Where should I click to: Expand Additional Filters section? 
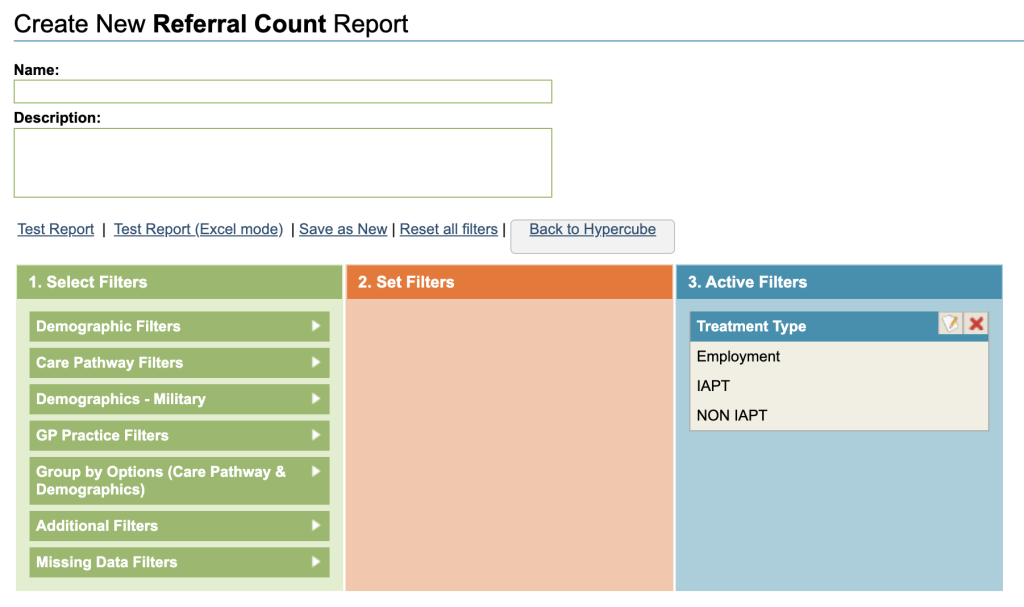[x=179, y=526]
